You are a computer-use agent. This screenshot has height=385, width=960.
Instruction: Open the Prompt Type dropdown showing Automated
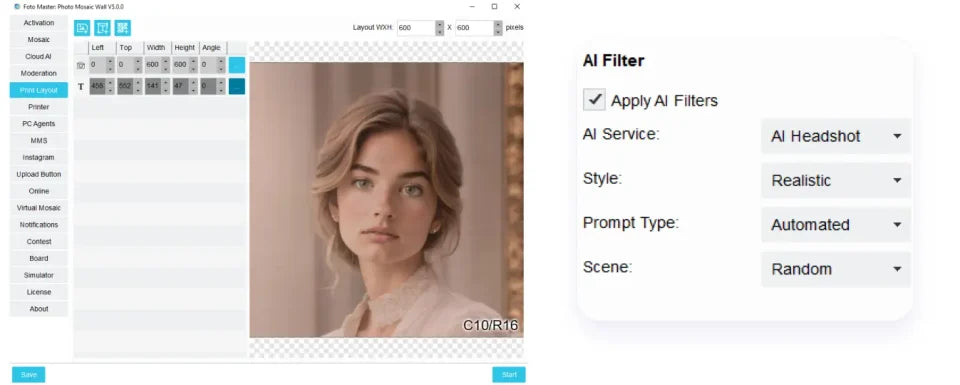point(836,225)
